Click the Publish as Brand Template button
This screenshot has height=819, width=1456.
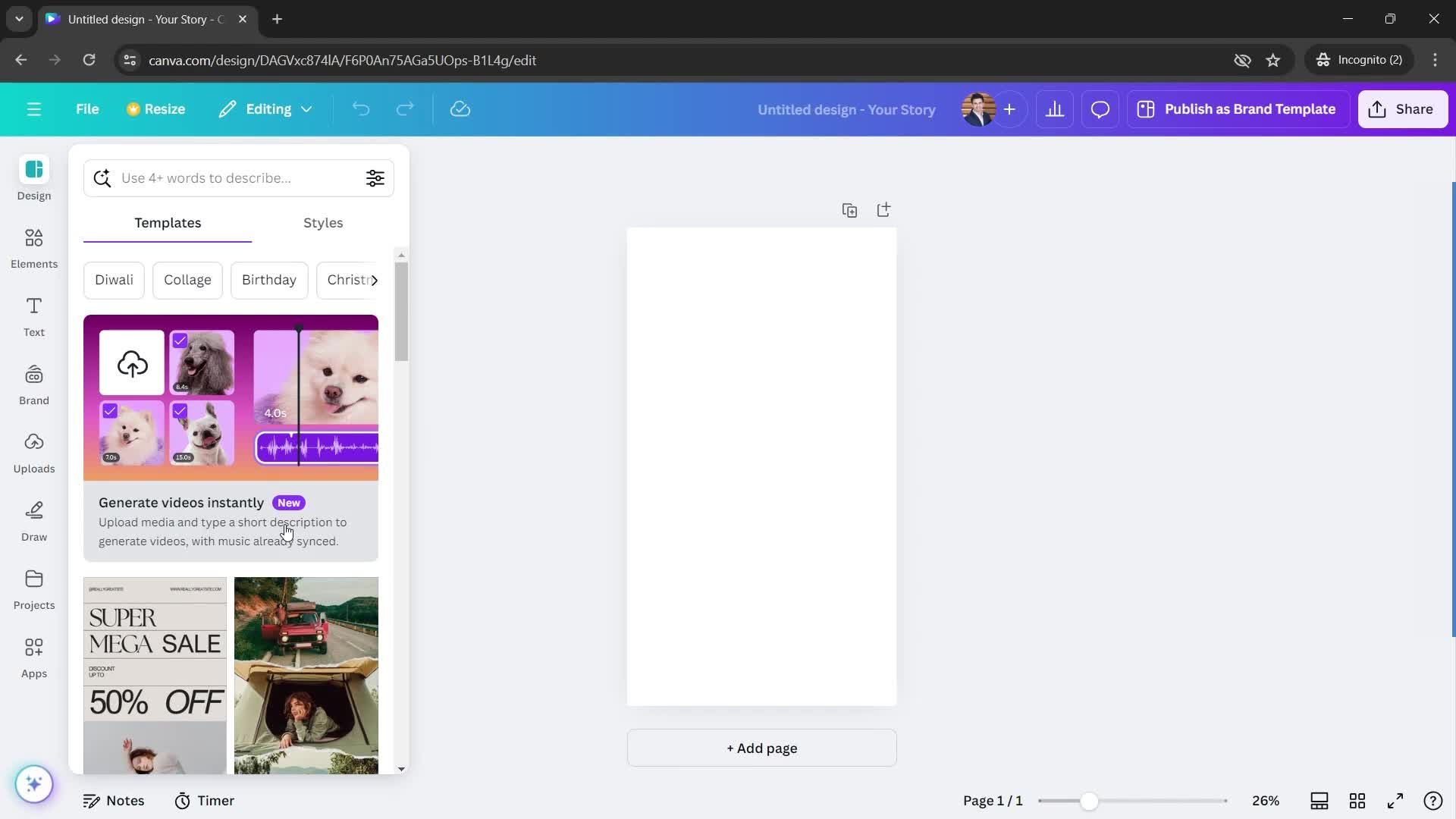tap(1250, 109)
